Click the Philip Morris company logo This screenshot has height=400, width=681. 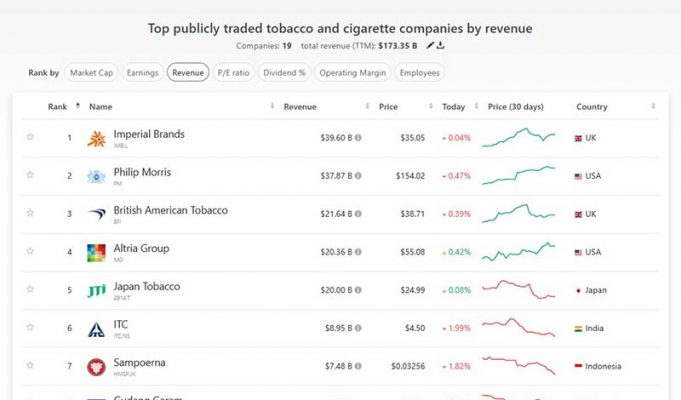click(x=96, y=176)
